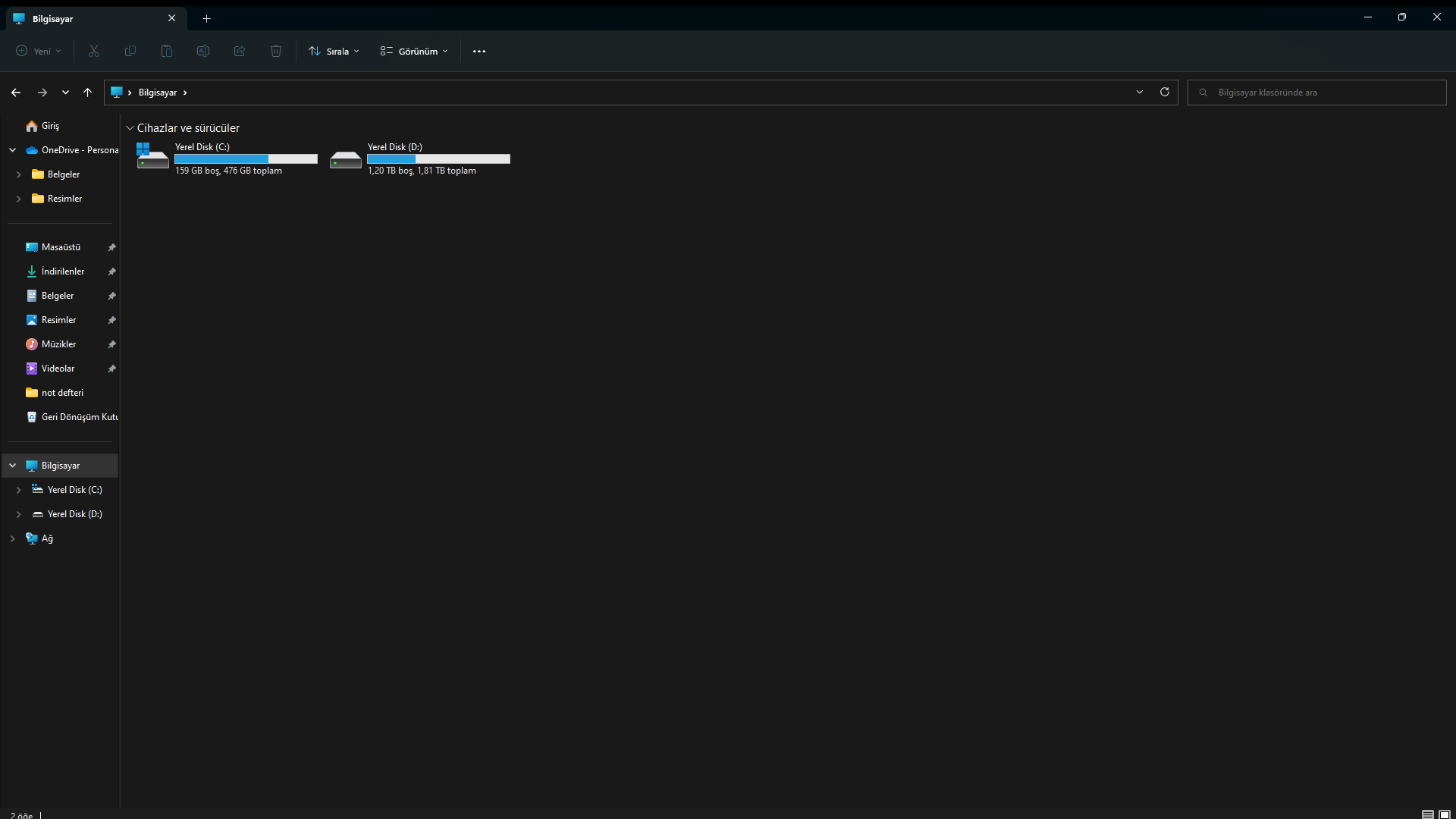This screenshot has height=819, width=1456.
Task: Click the Paste clipboard icon
Action: (x=167, y=51)
